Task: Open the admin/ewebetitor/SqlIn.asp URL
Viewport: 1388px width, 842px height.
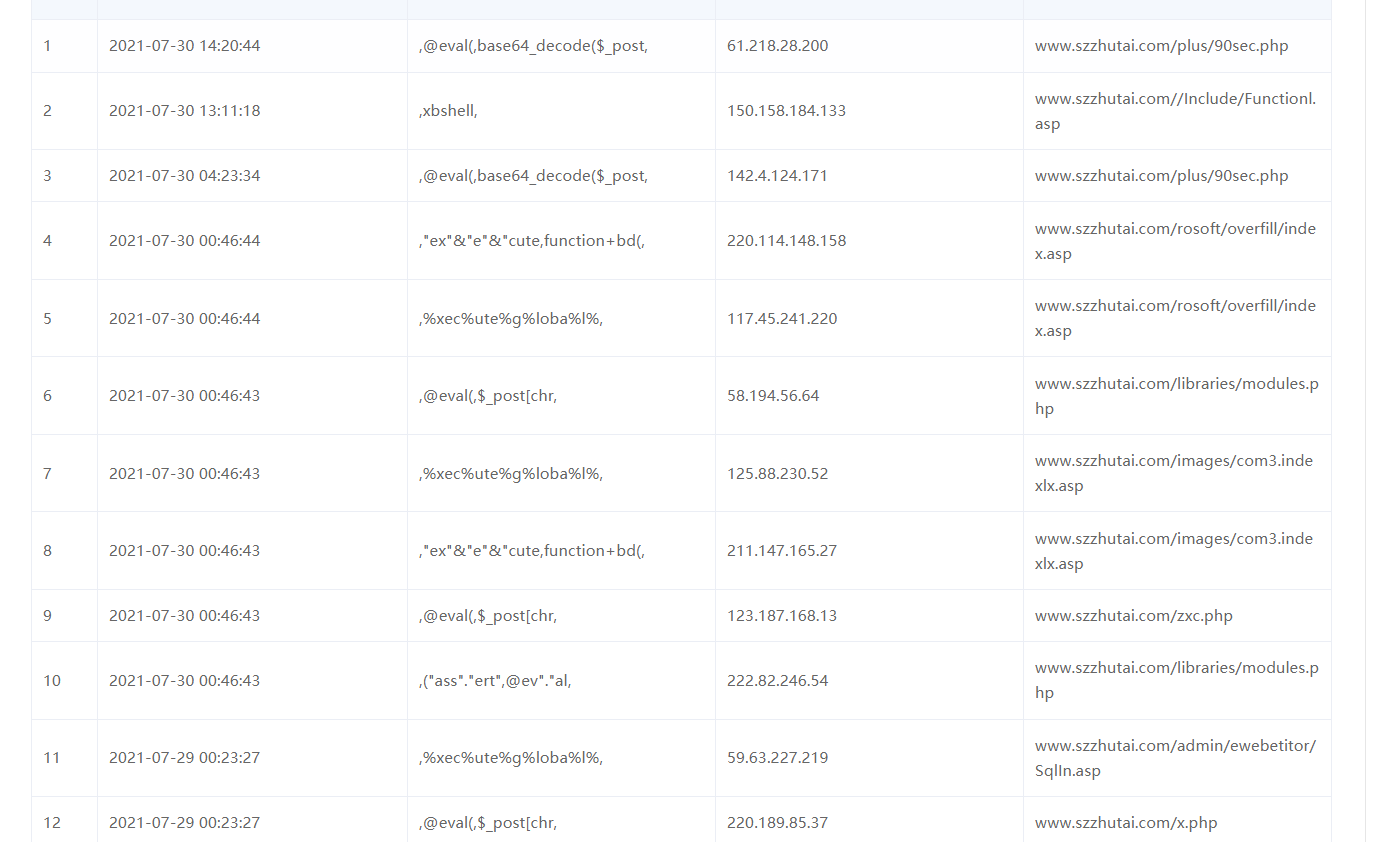Action: pos(1175,758)
